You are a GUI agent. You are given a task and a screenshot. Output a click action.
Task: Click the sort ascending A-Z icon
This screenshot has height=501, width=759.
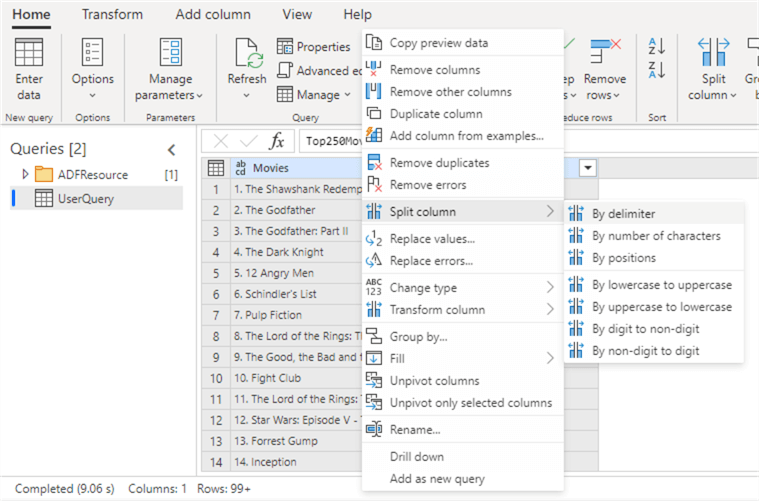657,47
